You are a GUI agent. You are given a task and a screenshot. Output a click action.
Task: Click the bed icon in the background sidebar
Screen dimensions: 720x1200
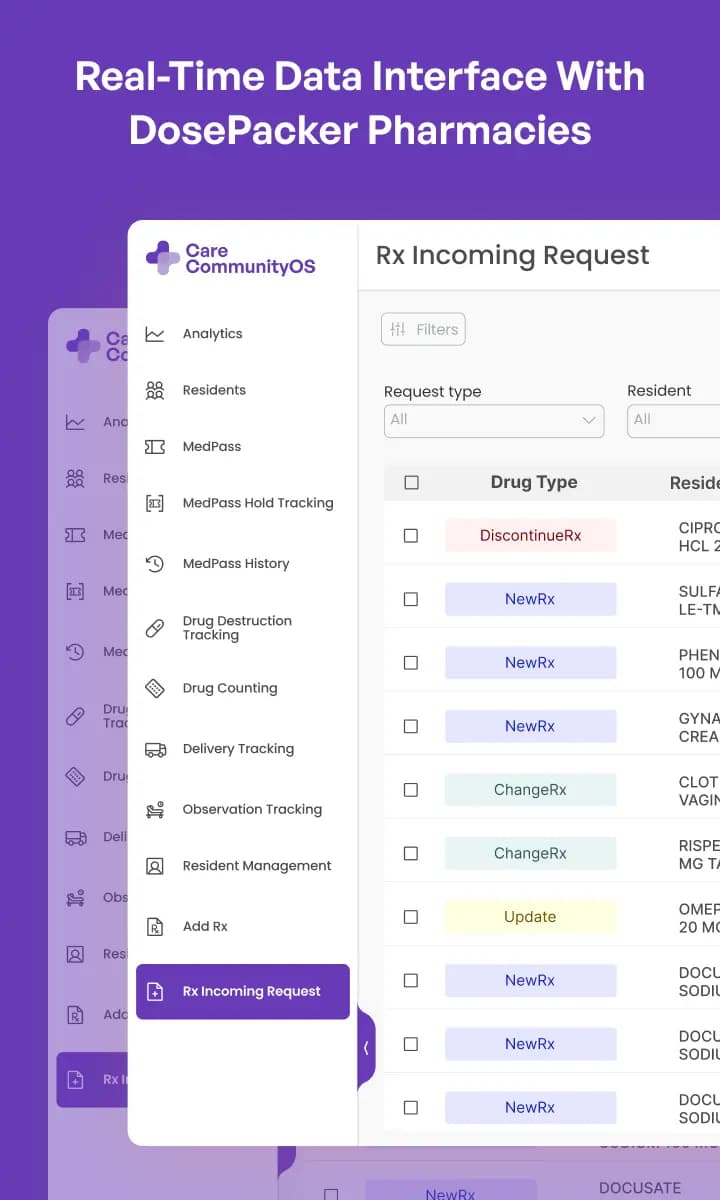tap(75, 898)
